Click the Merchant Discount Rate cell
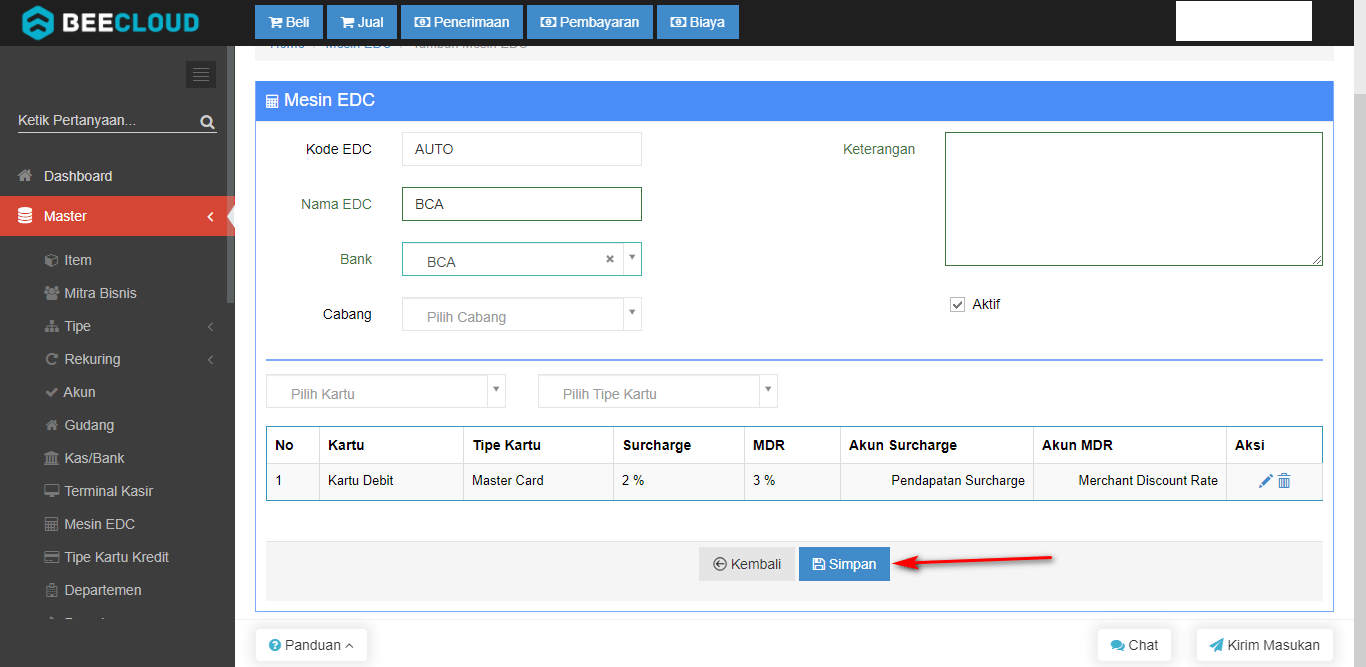The width and height of the screenshot is (1366, 667). point(1130,481)
